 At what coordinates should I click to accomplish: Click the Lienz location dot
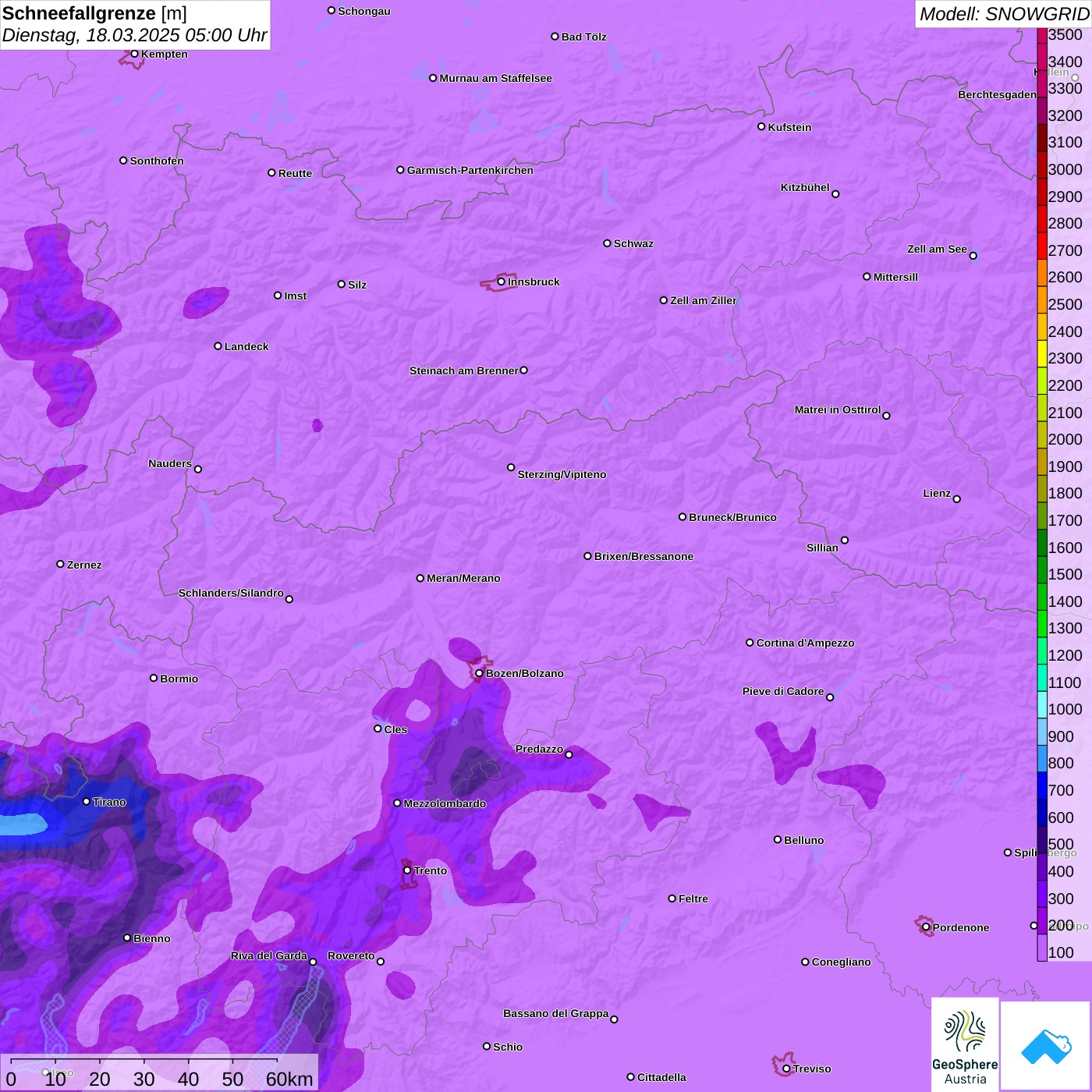[x=957, y=499]
